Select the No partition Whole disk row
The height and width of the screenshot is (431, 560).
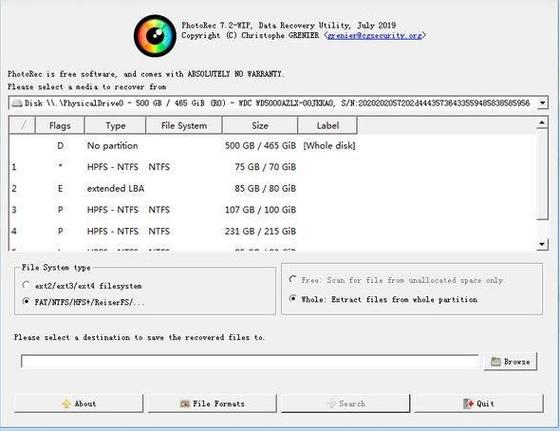[x=273, y=146]
